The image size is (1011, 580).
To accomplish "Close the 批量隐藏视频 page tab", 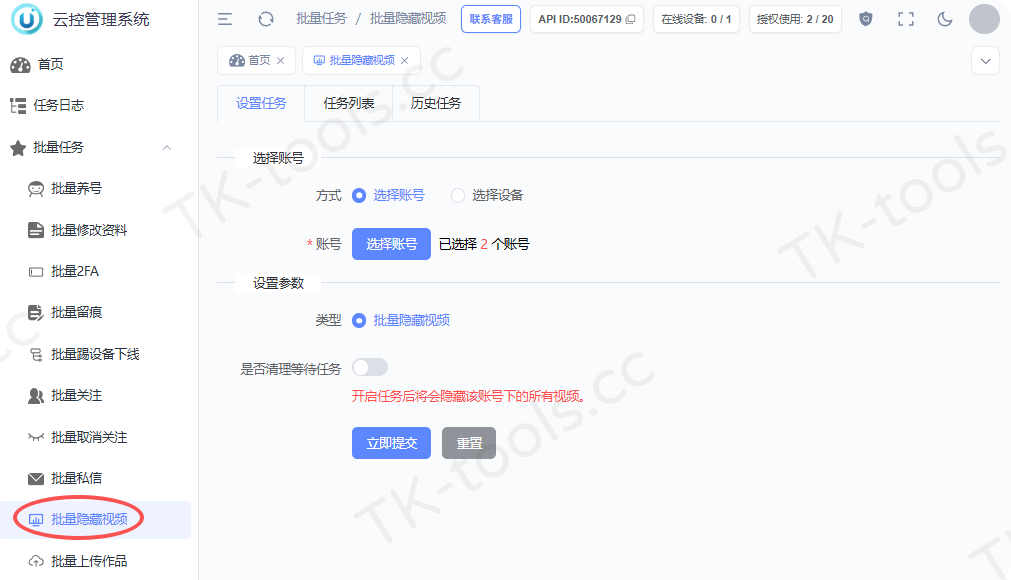I will [404, 61].
